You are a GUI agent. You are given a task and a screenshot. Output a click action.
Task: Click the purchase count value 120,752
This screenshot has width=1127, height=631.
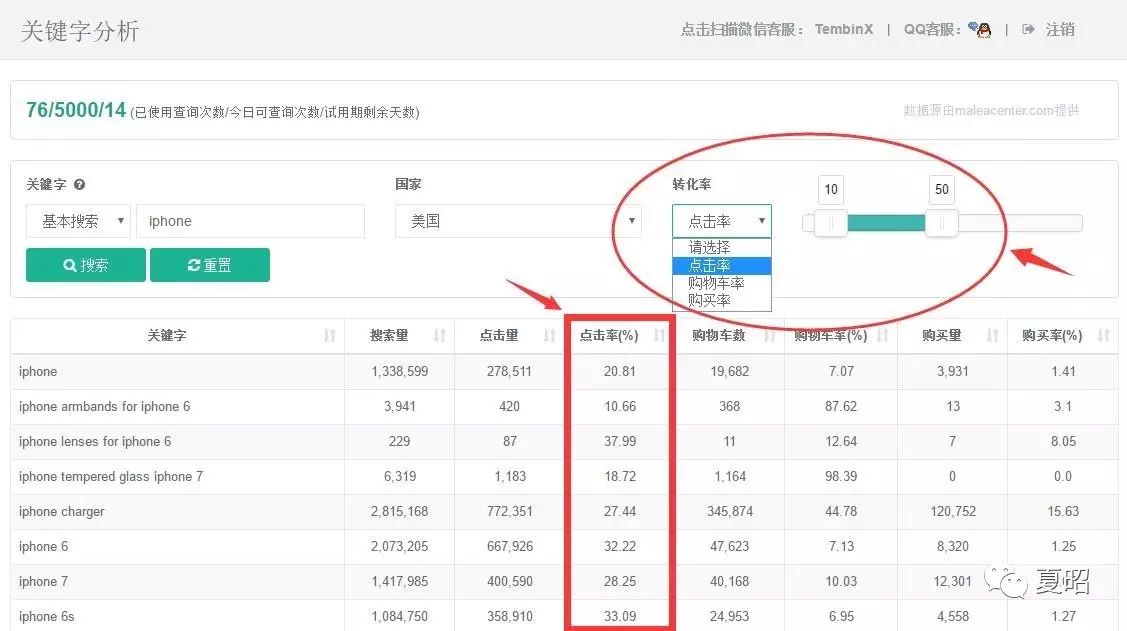[x=953, y=512]
